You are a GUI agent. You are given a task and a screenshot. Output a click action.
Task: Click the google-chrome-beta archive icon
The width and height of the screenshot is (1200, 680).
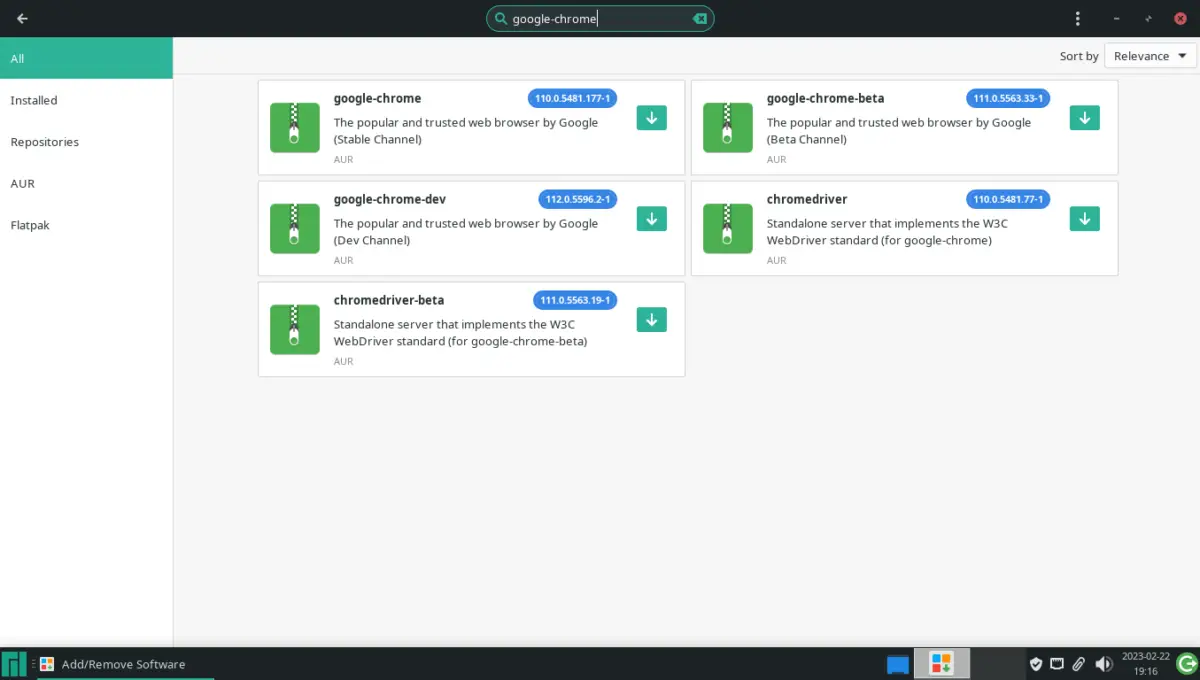tap(728, 127)
